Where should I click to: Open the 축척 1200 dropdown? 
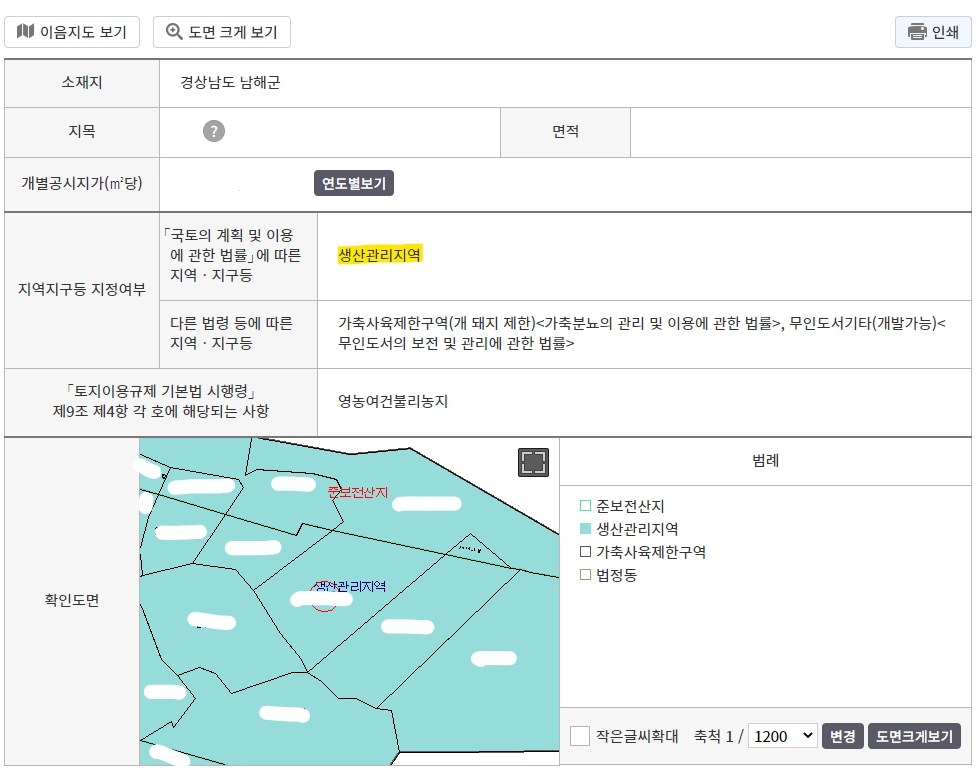tap(782, 736)
